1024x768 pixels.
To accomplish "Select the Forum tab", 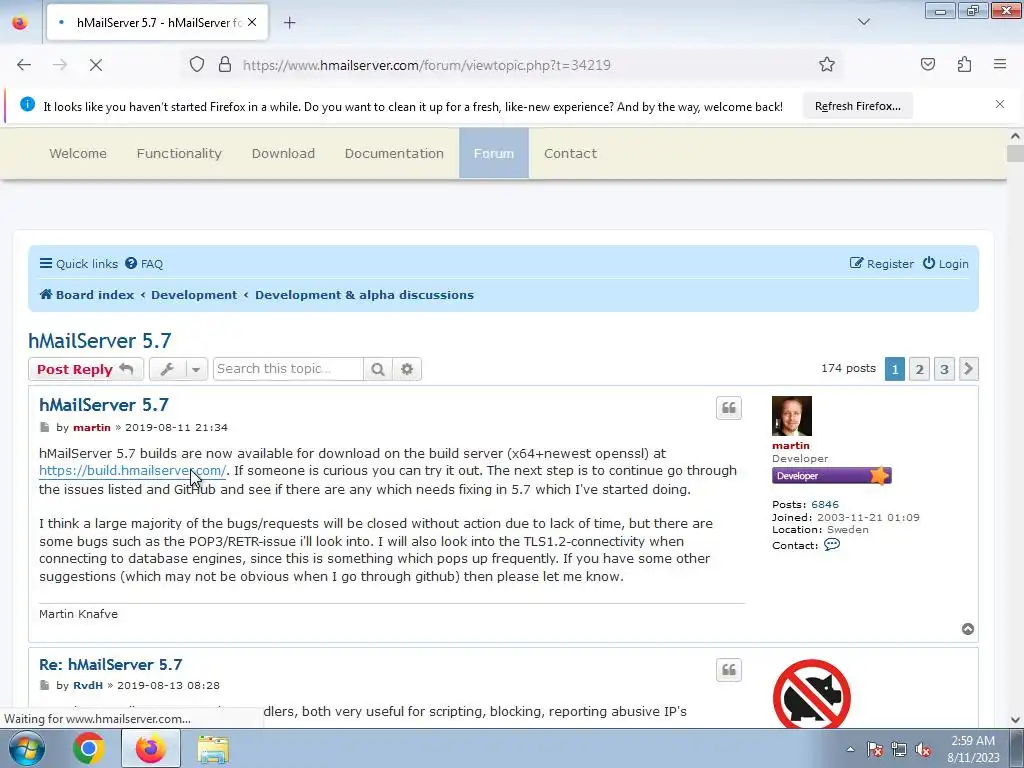I will (494, 153).
